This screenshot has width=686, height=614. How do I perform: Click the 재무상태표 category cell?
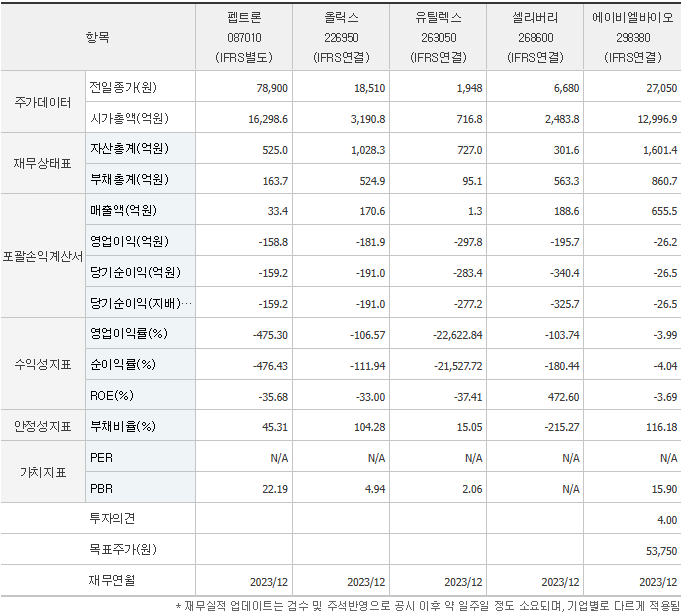click(43, 164)
